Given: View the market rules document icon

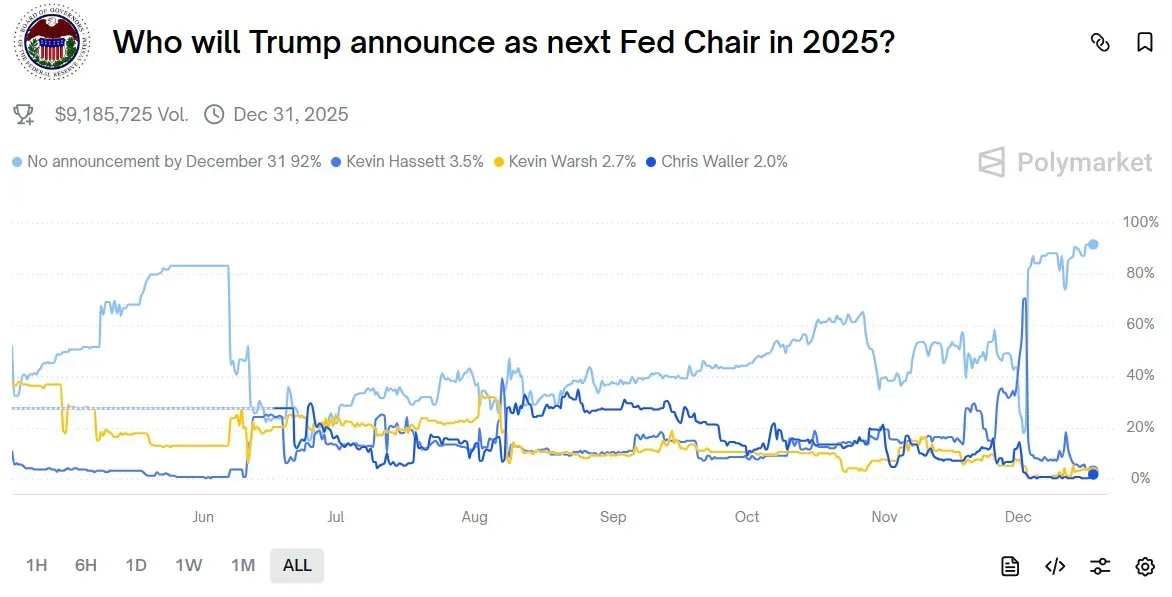Looking at the screenshot, I should [1009, 565].
